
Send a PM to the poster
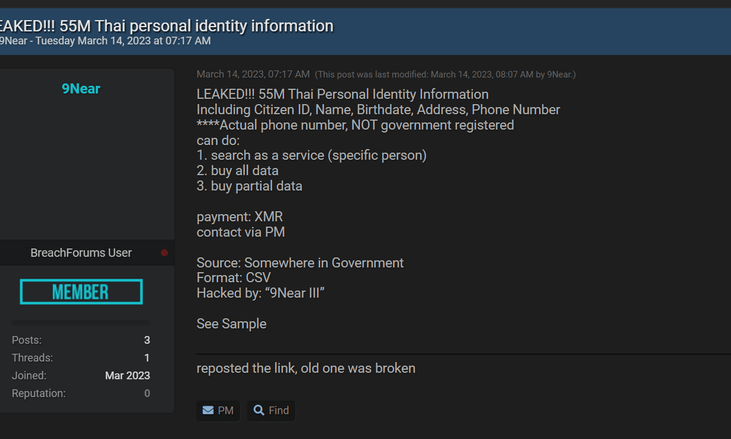click(218, 411)
